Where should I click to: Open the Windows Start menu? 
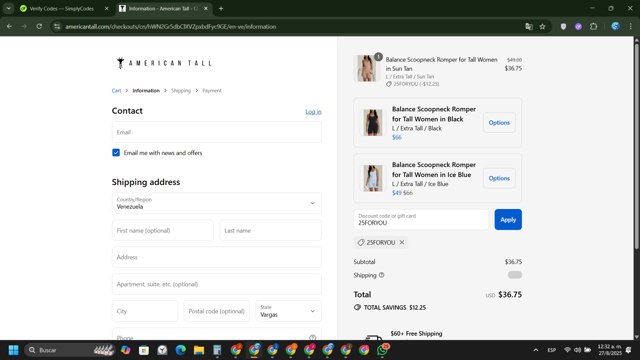point(13,350)
